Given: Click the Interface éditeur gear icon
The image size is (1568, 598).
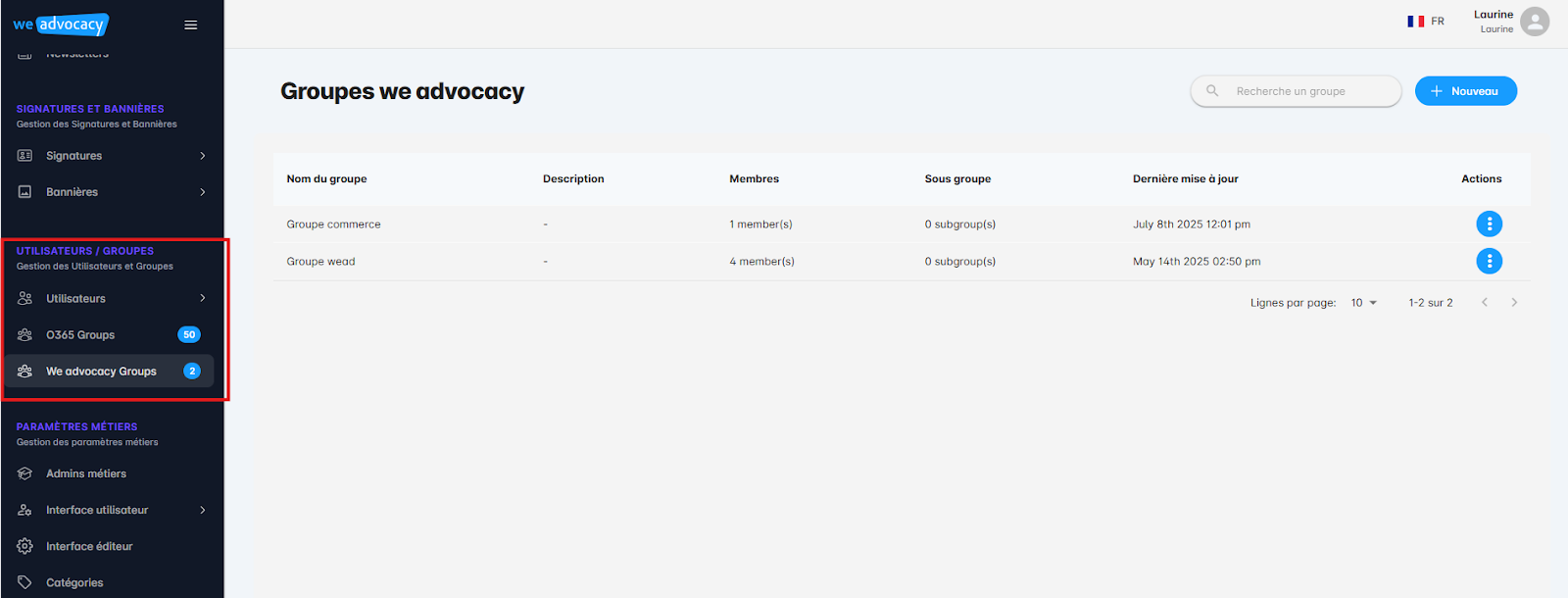Looking at the screenshot, I should [25, 546].
